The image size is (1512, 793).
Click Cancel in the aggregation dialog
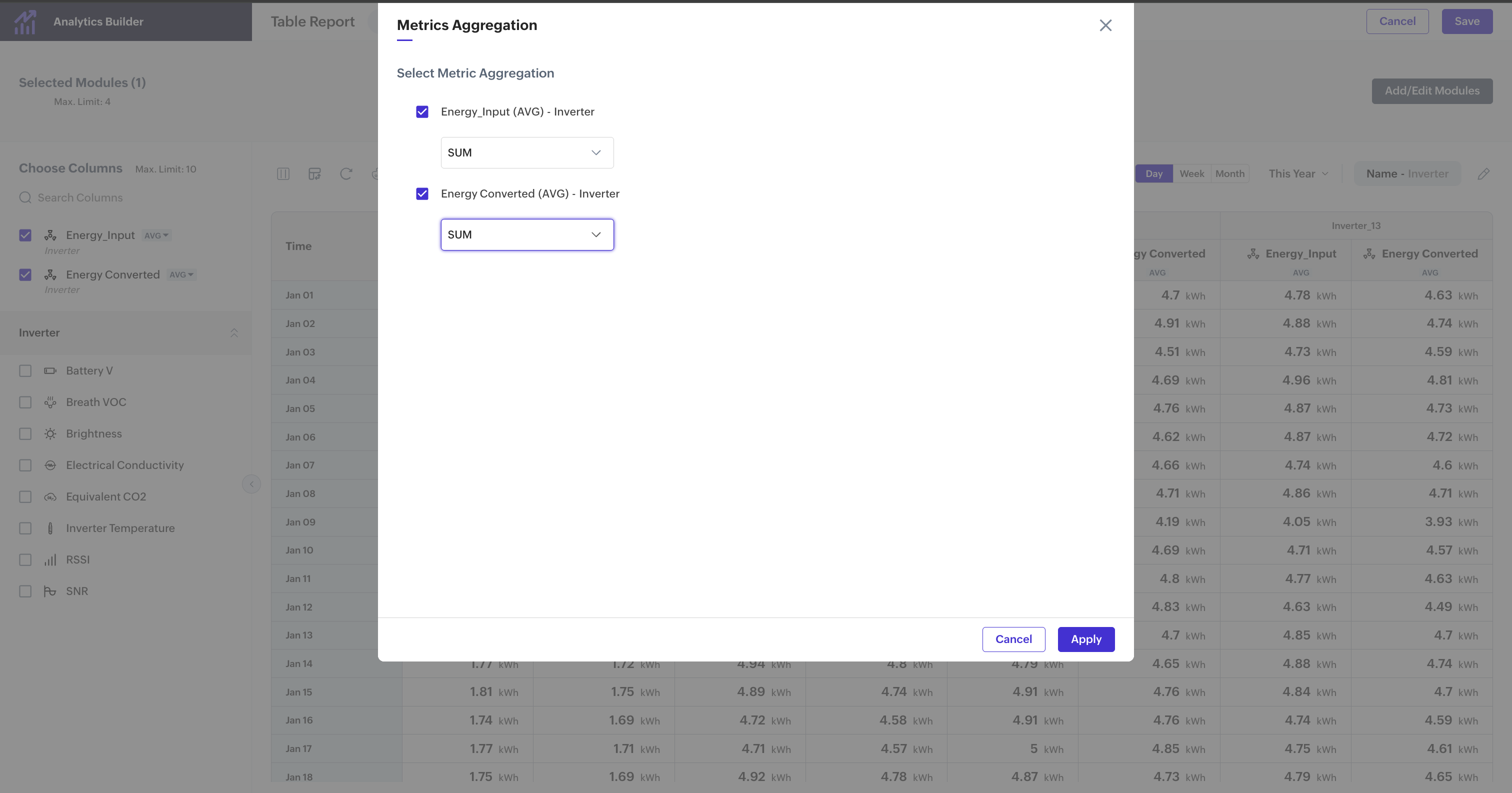1013,639
